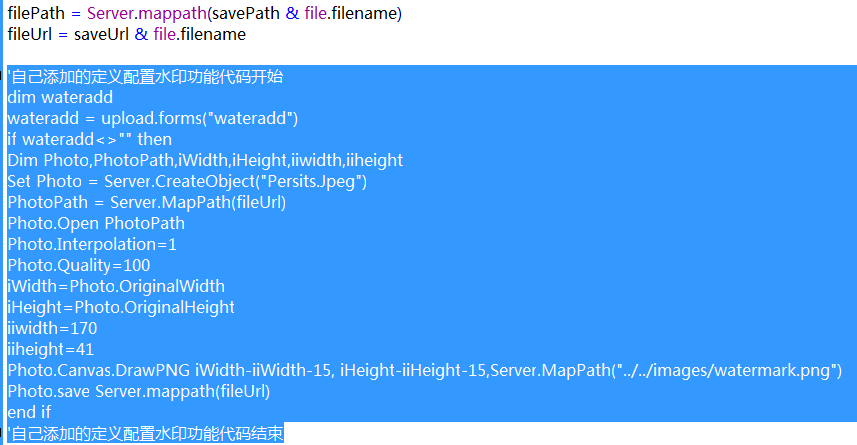Place cursor on 'fileUrl = saveUrl' line
857x445 pixels.
pyautogui.click(x=126, y=34)
